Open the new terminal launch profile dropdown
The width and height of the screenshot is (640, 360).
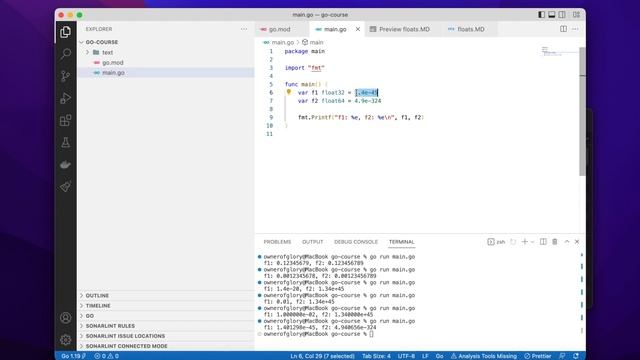coord(532,242)
